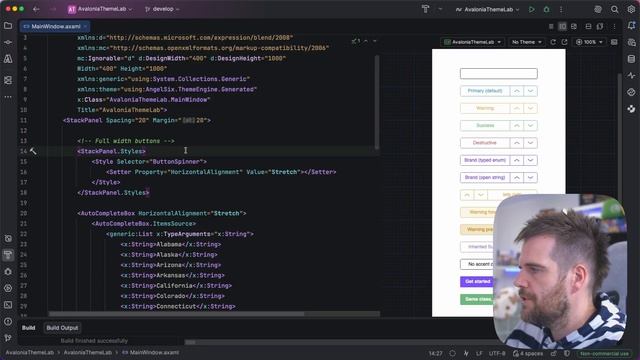The height and width of the screenshot is (360, 640).
Task: Click the Get started button in preview
Action: pyautogui.click(x=478, y=282)
